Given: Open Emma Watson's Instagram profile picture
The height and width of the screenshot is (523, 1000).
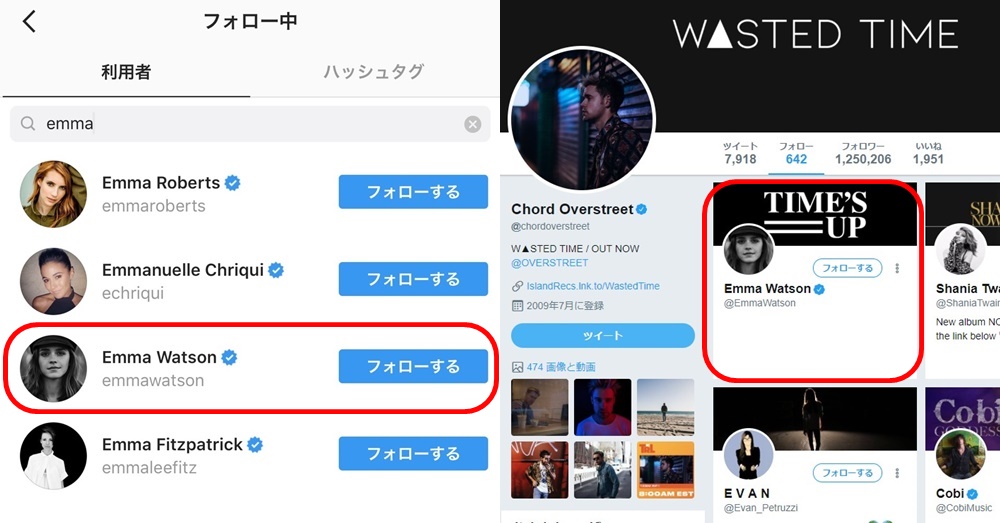Looking at the screenshot, I should 54,369.
